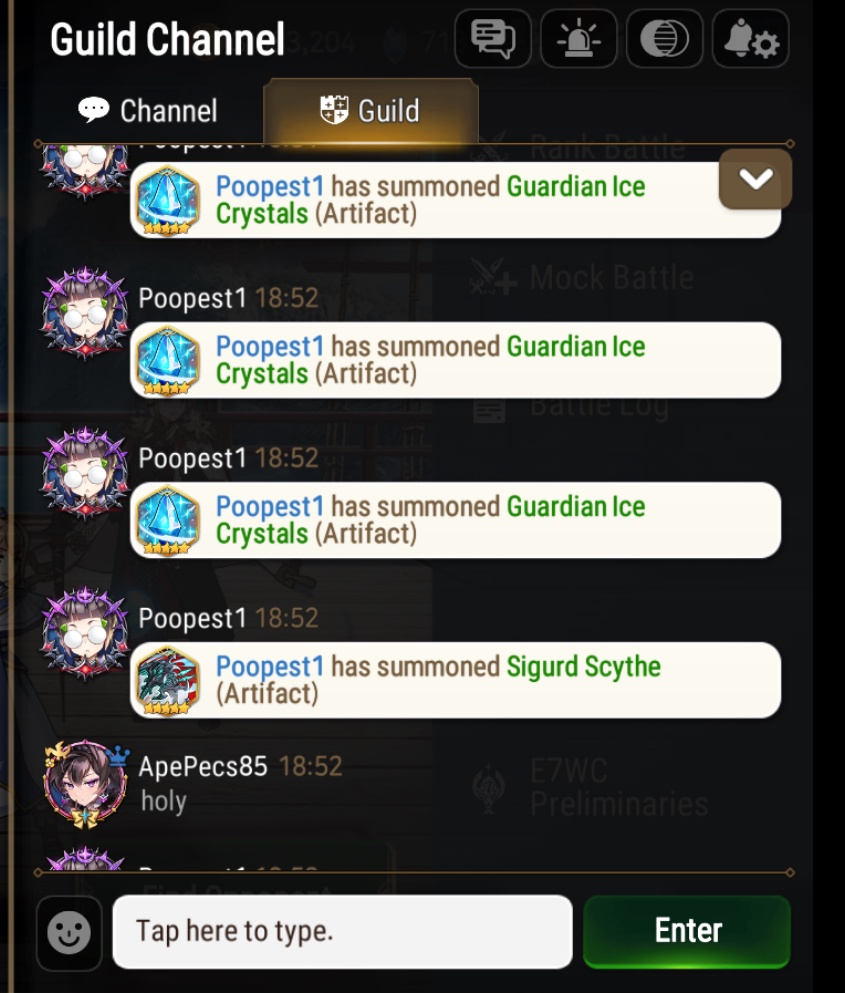Select the Guild tab

click(x=371, y=111)
